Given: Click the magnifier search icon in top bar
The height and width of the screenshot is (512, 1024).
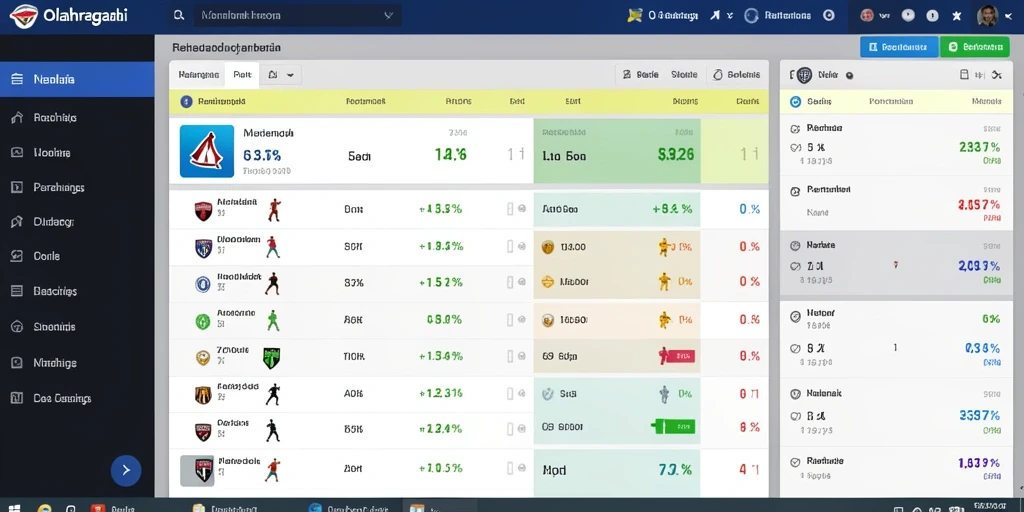Looking at the screenshot, I should (178, 15).
